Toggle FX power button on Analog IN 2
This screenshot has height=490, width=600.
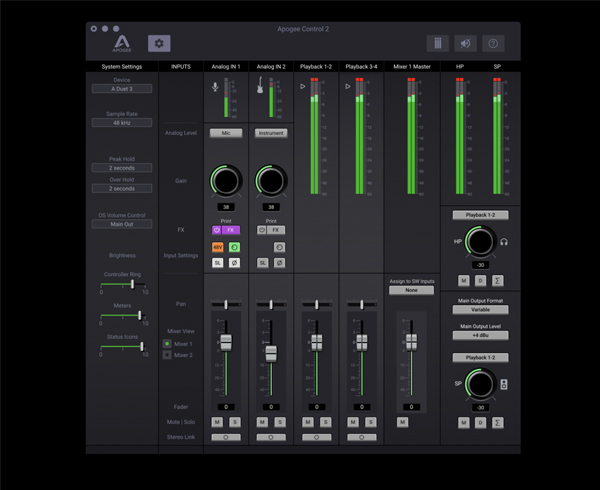tap(262, 230)
